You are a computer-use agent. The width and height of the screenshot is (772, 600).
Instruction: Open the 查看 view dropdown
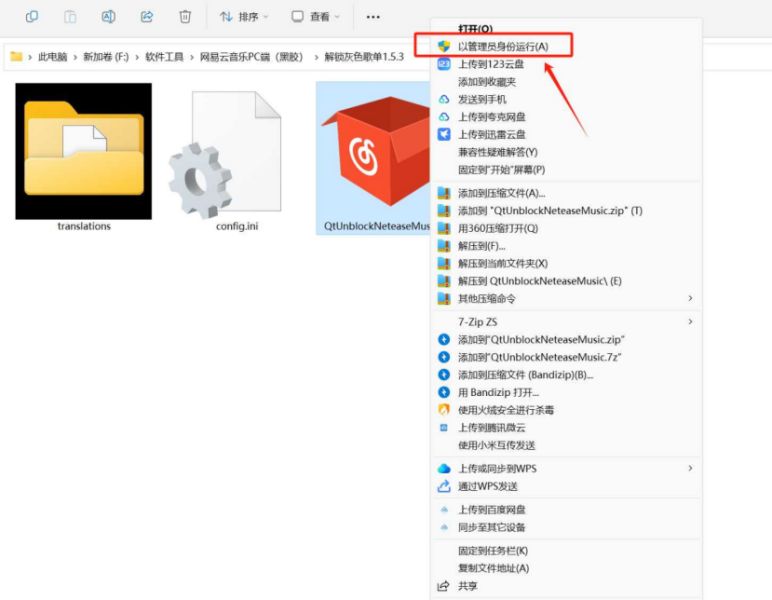(316, 17)
